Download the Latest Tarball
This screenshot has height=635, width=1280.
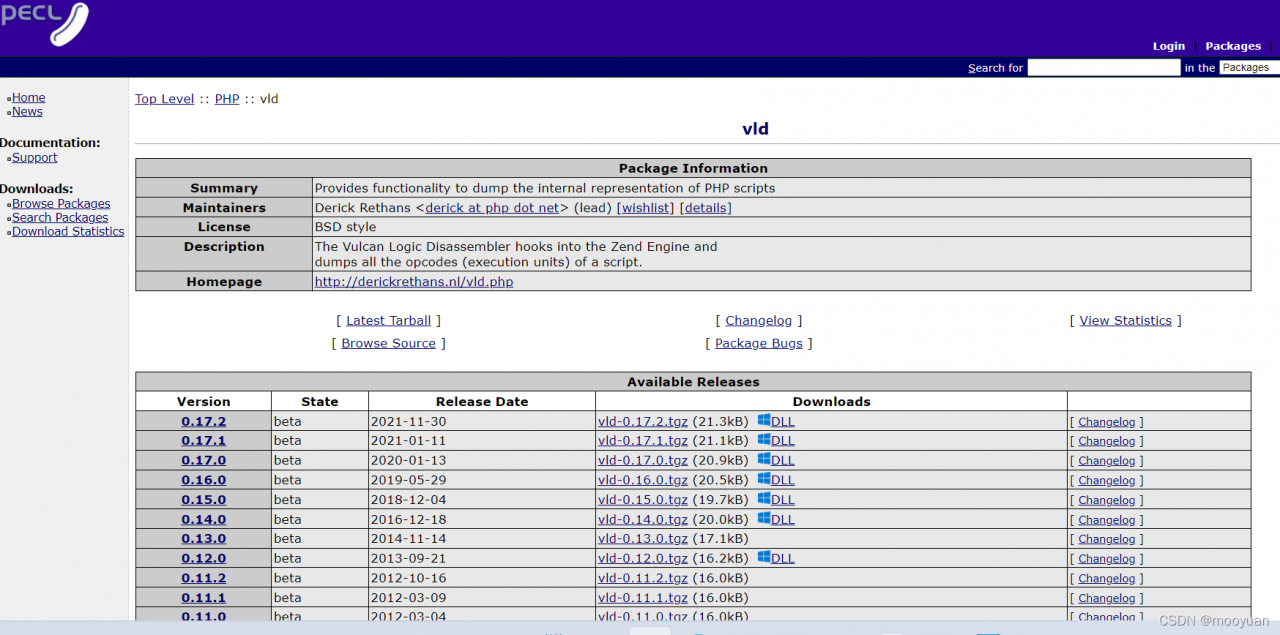pos(388,321)
